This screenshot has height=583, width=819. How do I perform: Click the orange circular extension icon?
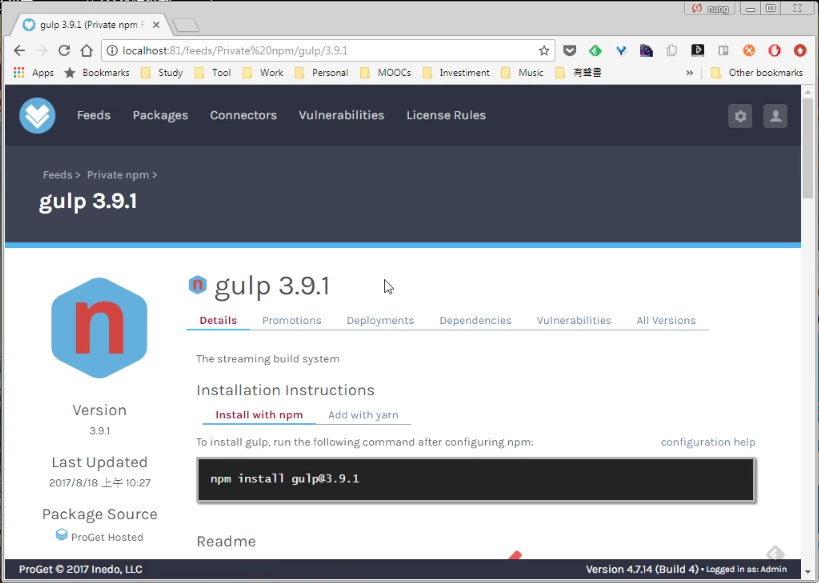coord(749,51)
